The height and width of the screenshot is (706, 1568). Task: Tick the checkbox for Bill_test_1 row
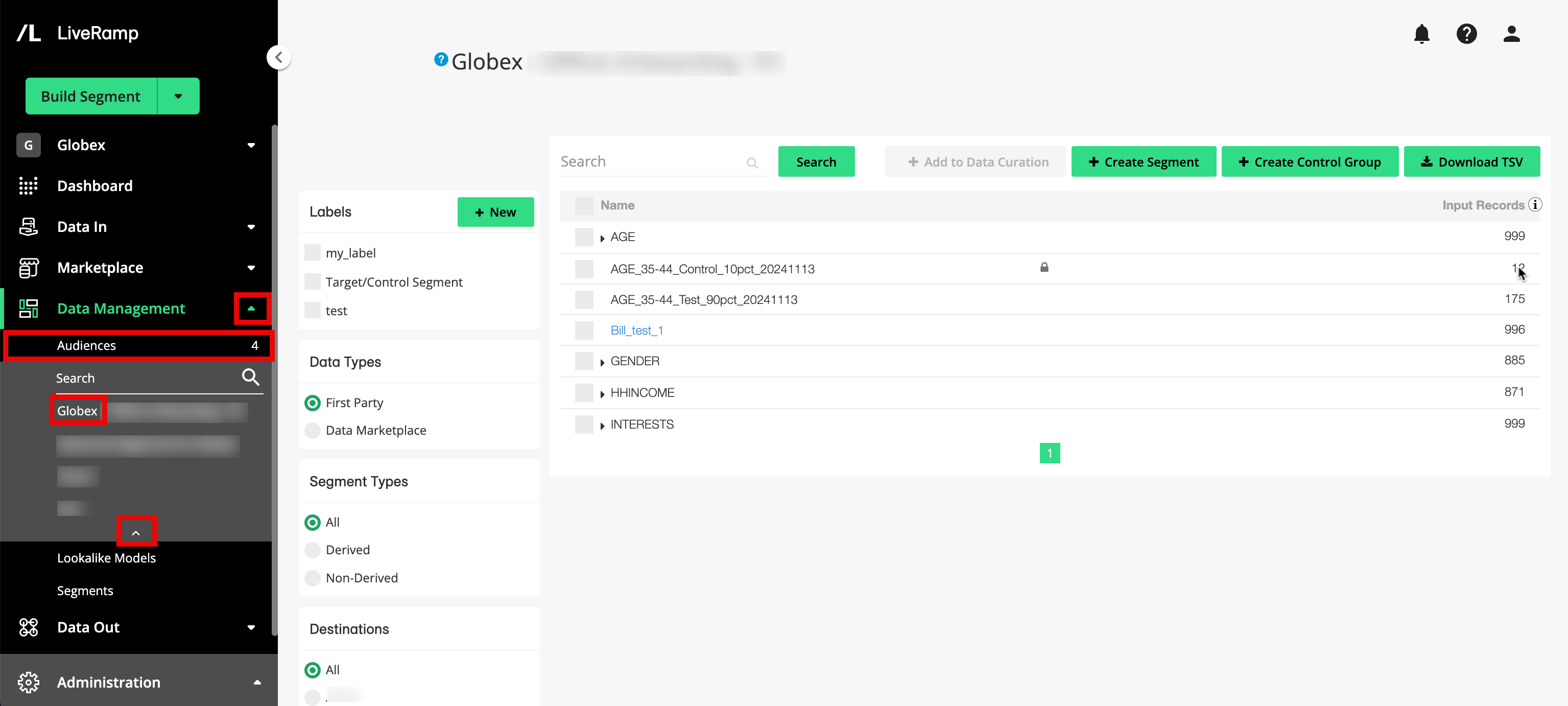click(x=584, y=330)
